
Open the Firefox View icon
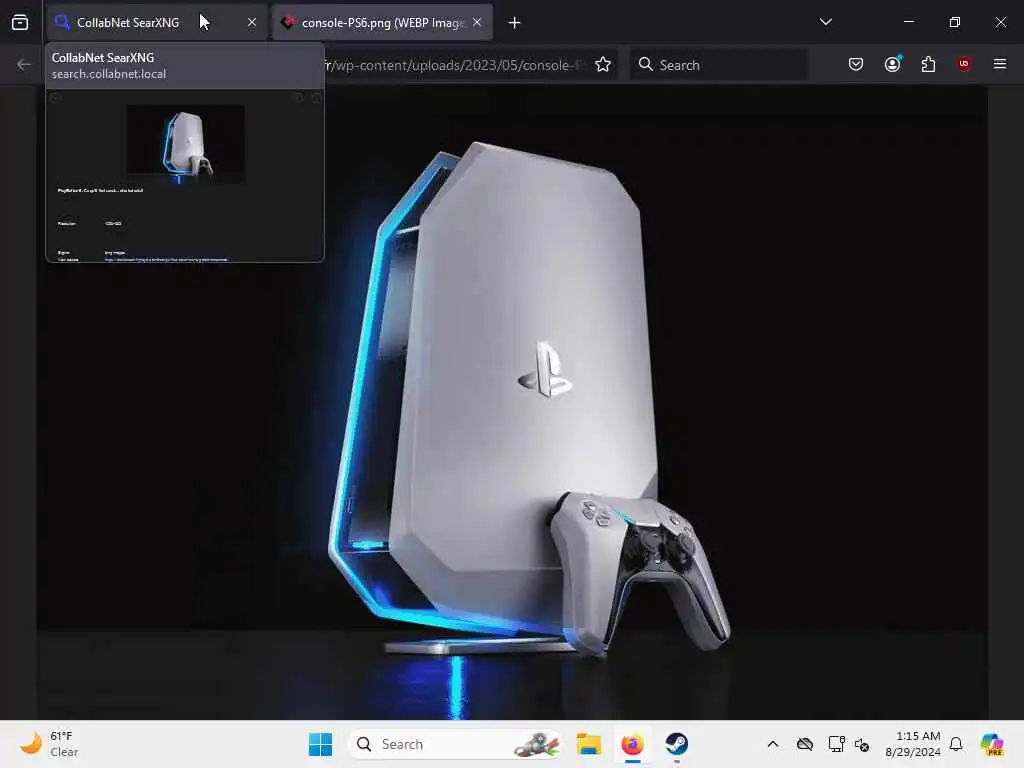pyautogui.click(x=20, y=23)
